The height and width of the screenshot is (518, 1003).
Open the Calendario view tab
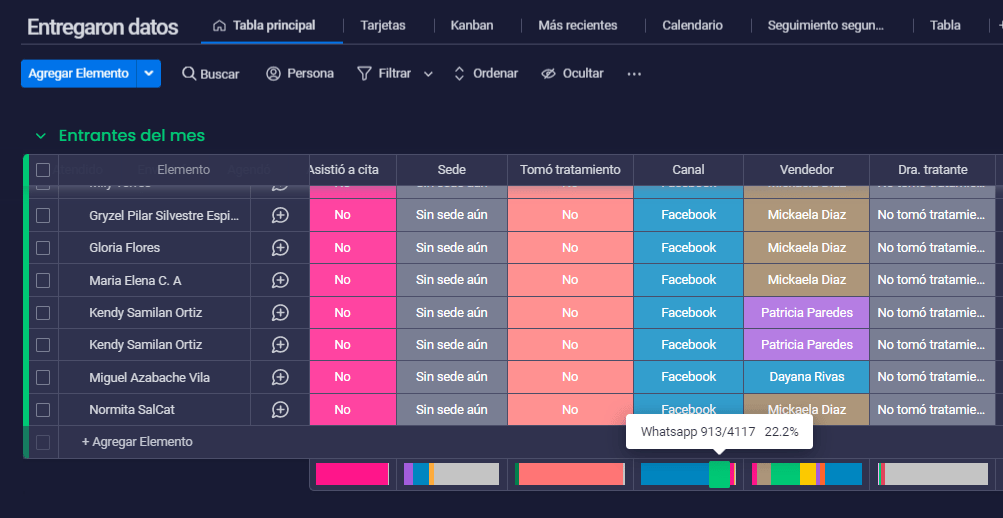tap(692, 26)
